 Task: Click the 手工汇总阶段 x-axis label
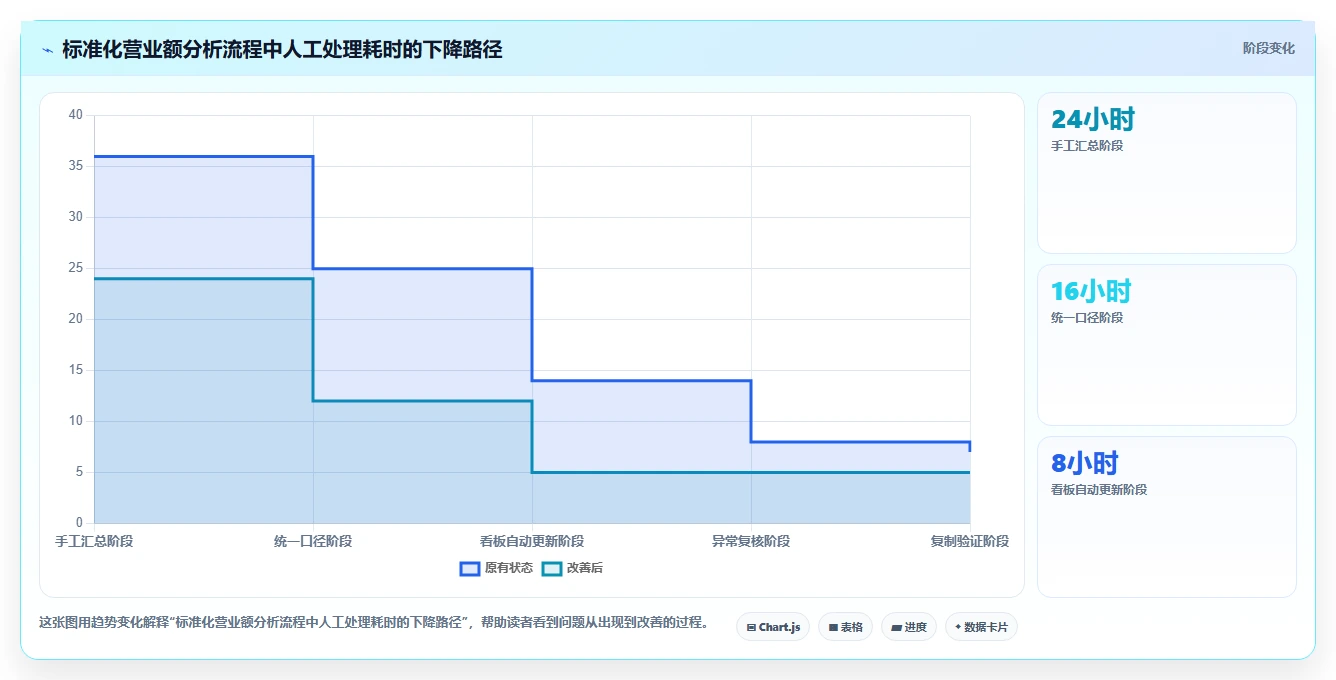pos(94,541)
